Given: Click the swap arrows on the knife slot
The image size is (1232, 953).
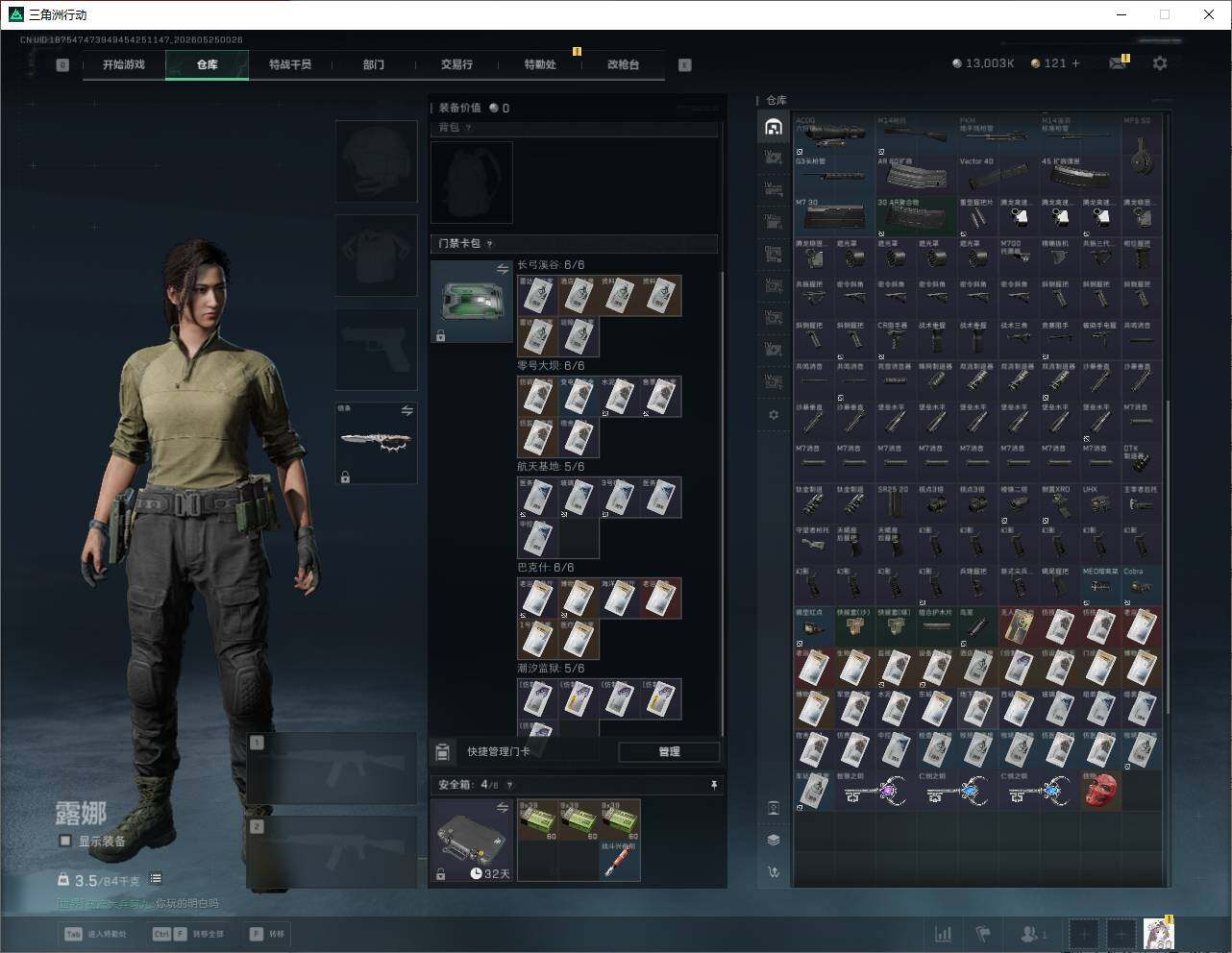Looking at the screenshot, I should coord(407,410).
